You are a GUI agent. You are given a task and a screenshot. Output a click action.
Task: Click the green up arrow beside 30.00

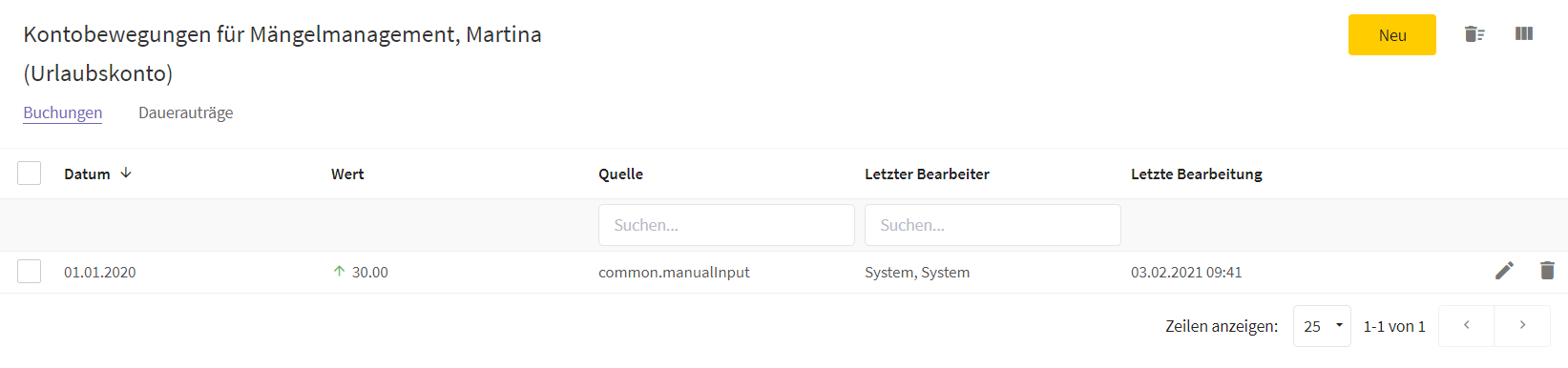(x=339, y=271)
